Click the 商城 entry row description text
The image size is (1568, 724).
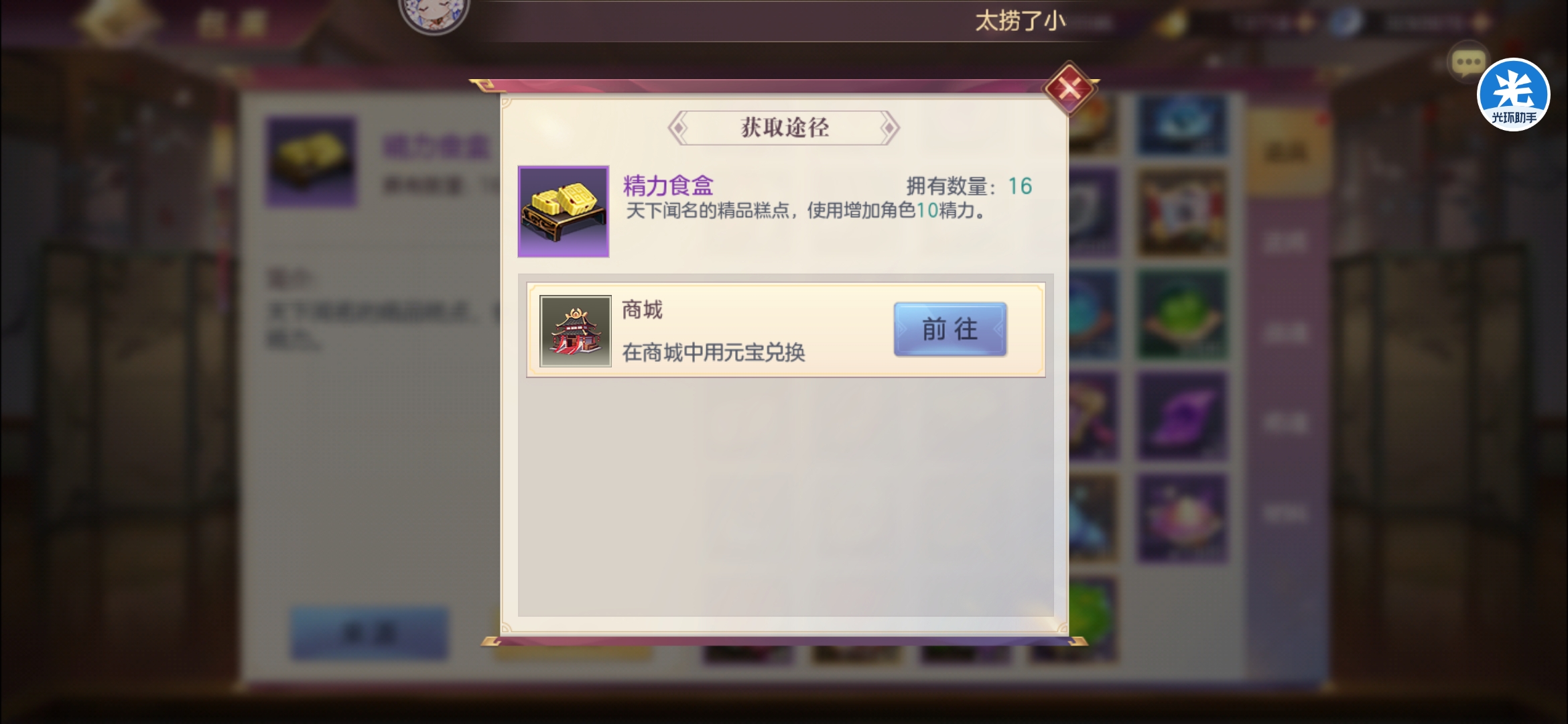coord(714,353)
